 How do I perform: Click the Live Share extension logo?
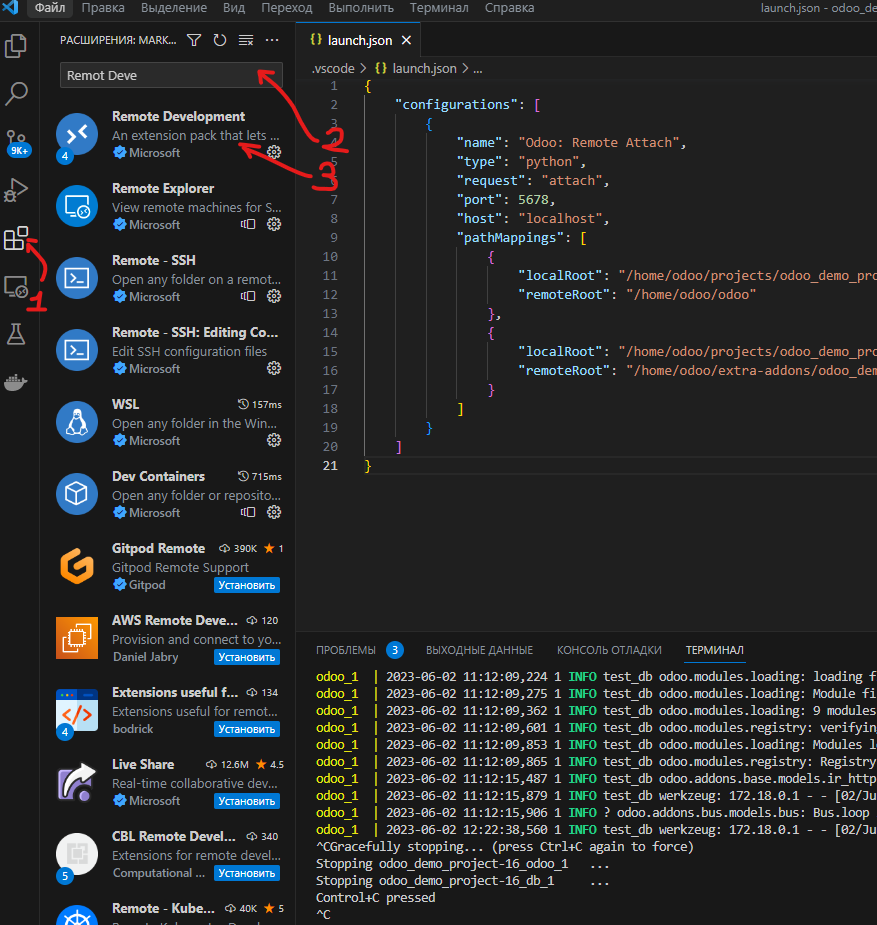point(77,782)
